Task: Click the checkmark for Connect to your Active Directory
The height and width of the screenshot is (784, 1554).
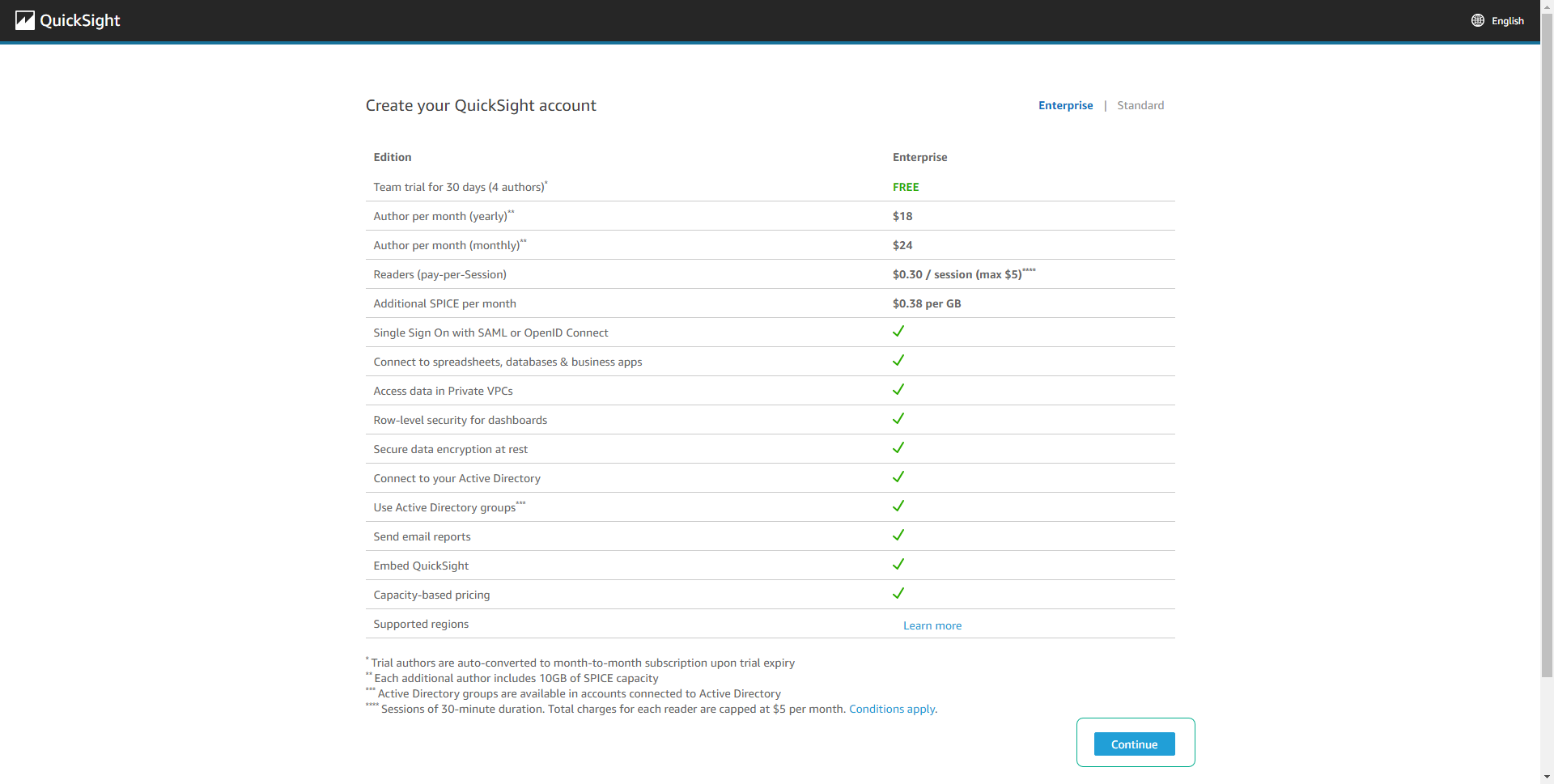Action: (898, 477)
